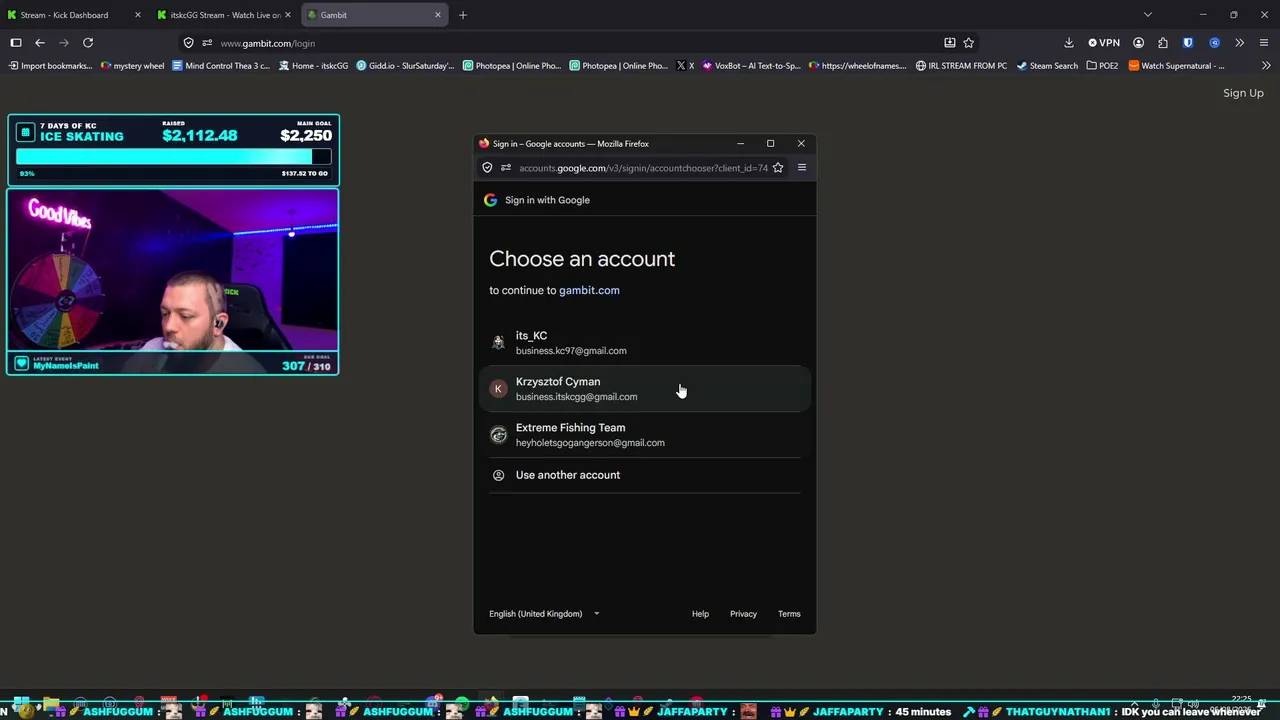Open wheelofnames bookmark
The image size is (1280, 720).
pos(858,66)
